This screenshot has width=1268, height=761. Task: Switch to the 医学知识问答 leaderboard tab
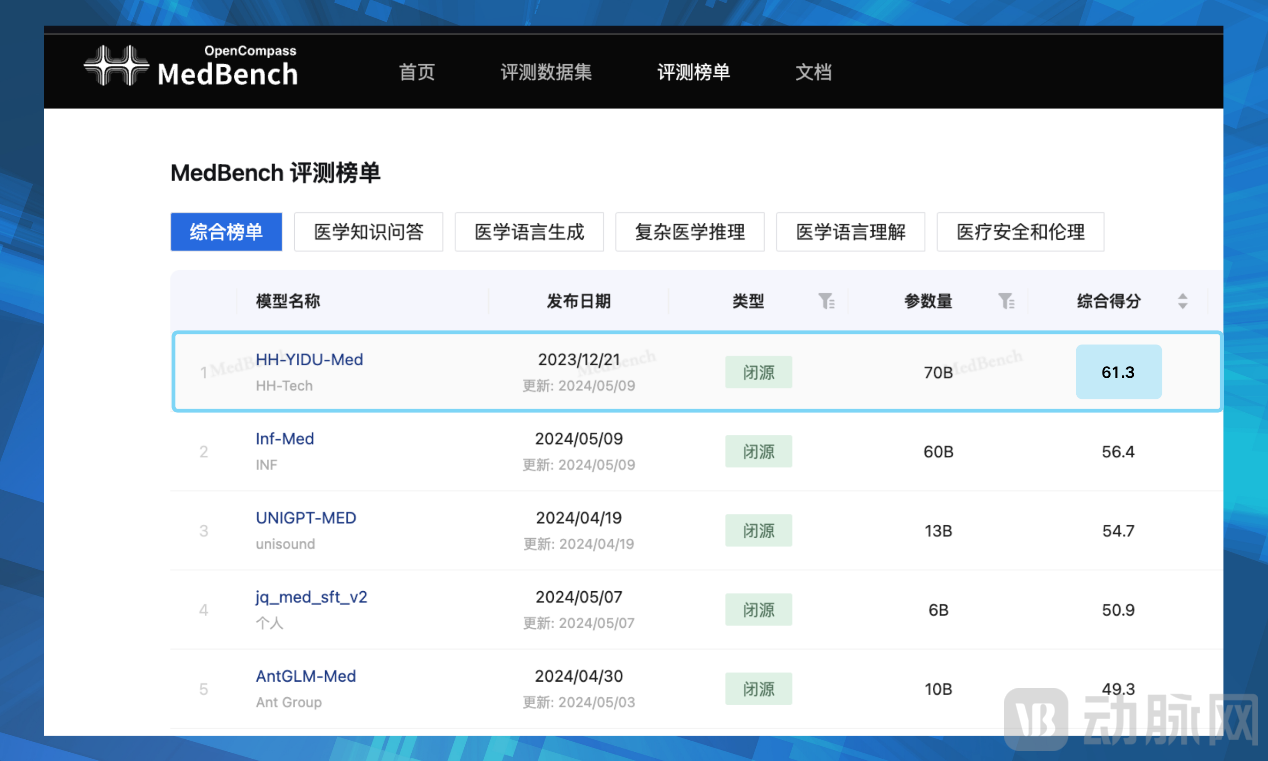[368, 231]
